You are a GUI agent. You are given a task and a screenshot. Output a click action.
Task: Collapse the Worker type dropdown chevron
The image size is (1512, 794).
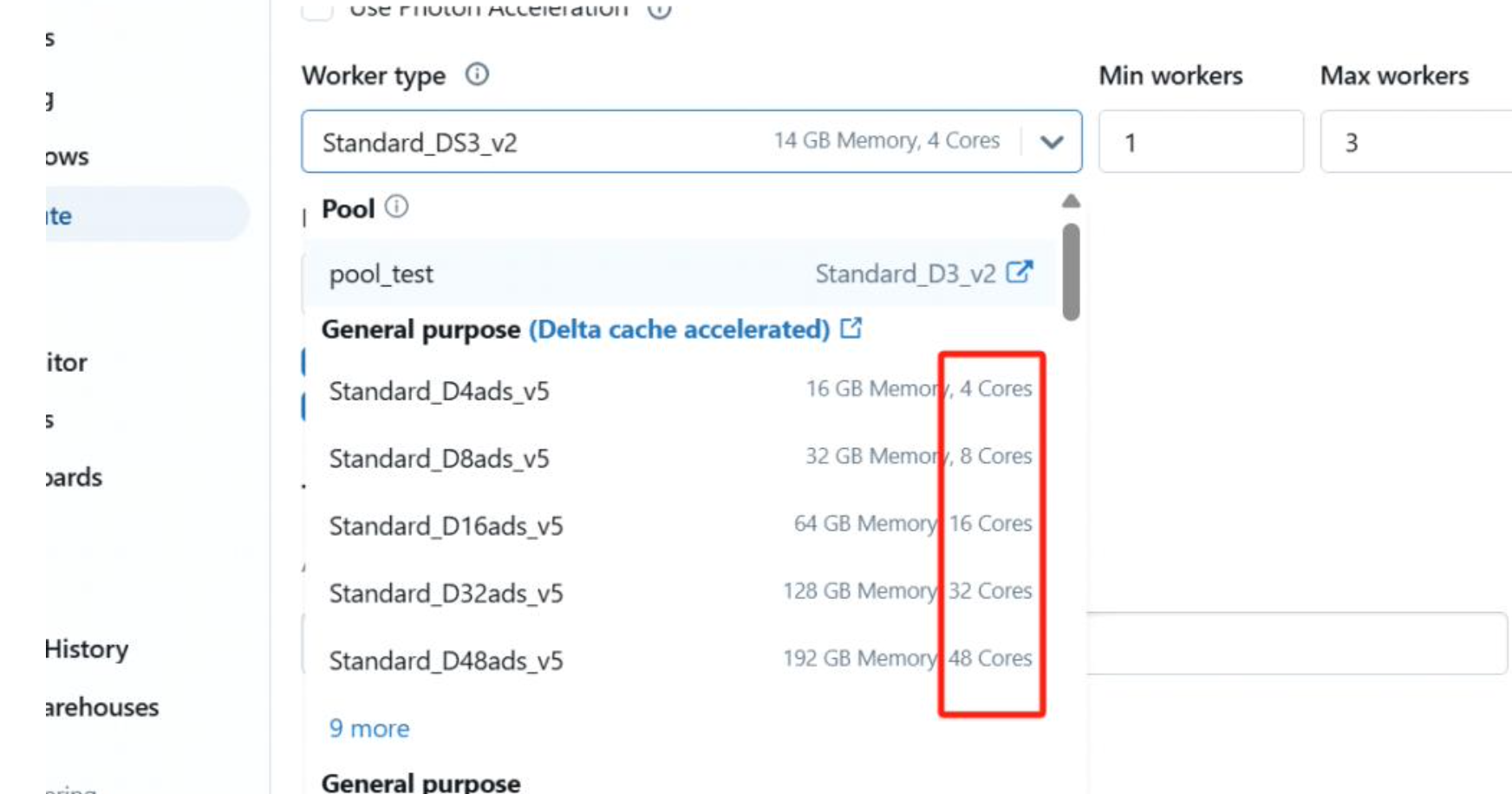click(1052, 141)
